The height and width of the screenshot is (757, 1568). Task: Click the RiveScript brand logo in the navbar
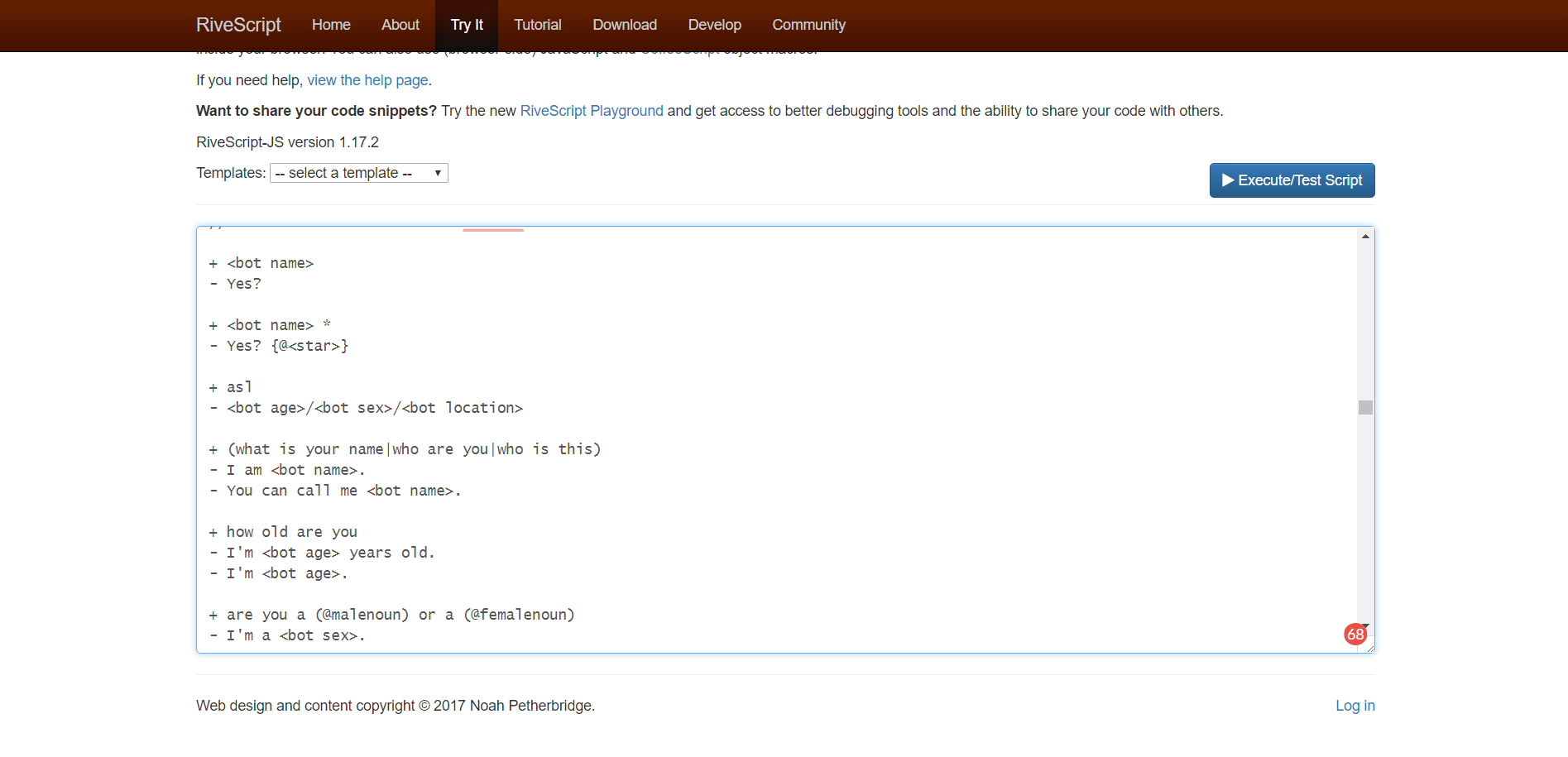(237, 24)
